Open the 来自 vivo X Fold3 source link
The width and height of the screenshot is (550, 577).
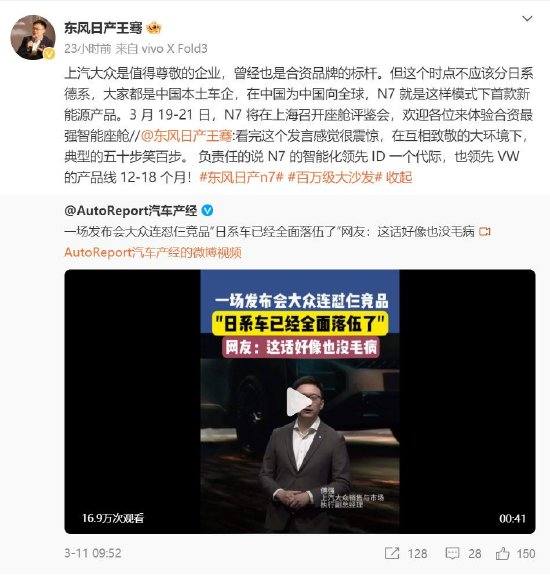click(162, 49)
